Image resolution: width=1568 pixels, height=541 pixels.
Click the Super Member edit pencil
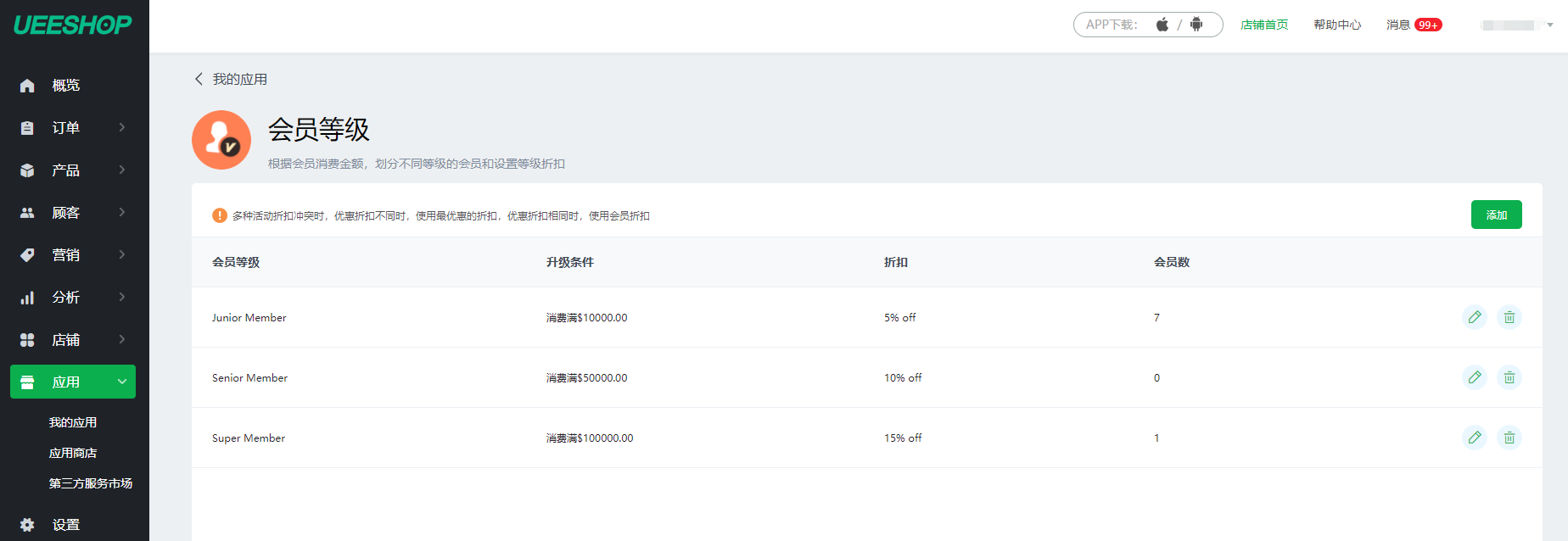1475,438
